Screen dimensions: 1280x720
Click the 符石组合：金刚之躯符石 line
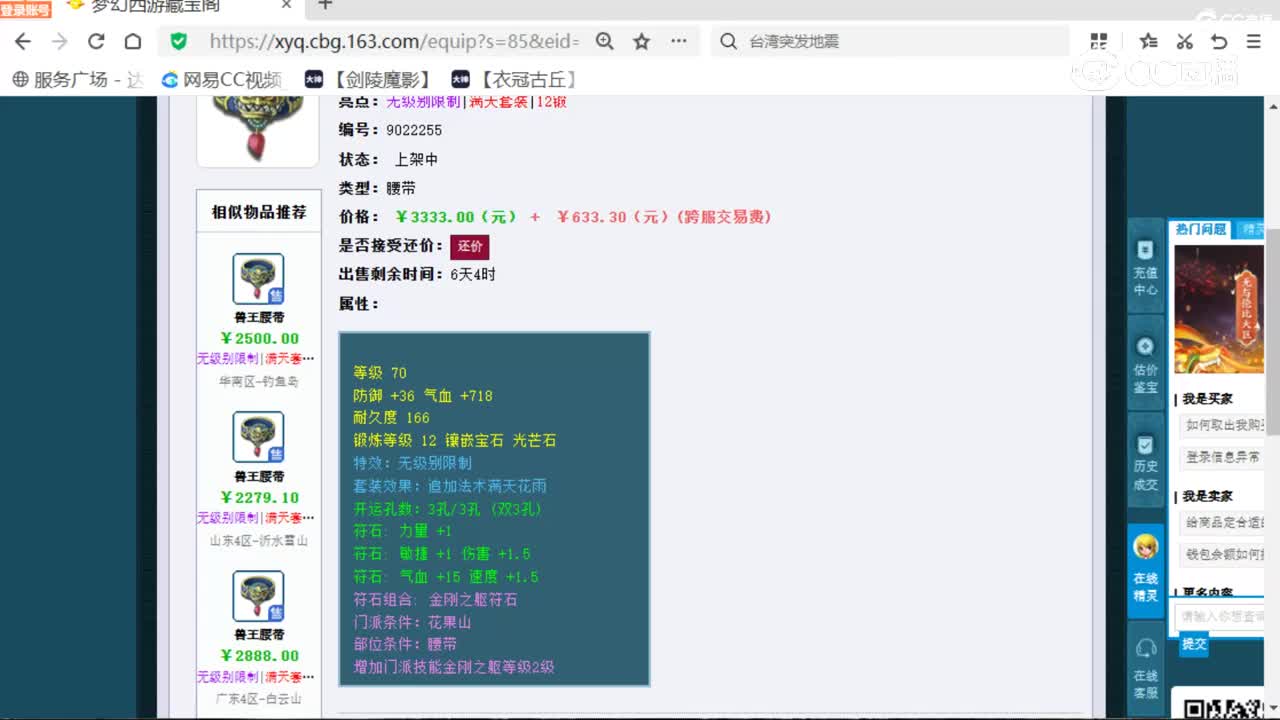point(435,600)
